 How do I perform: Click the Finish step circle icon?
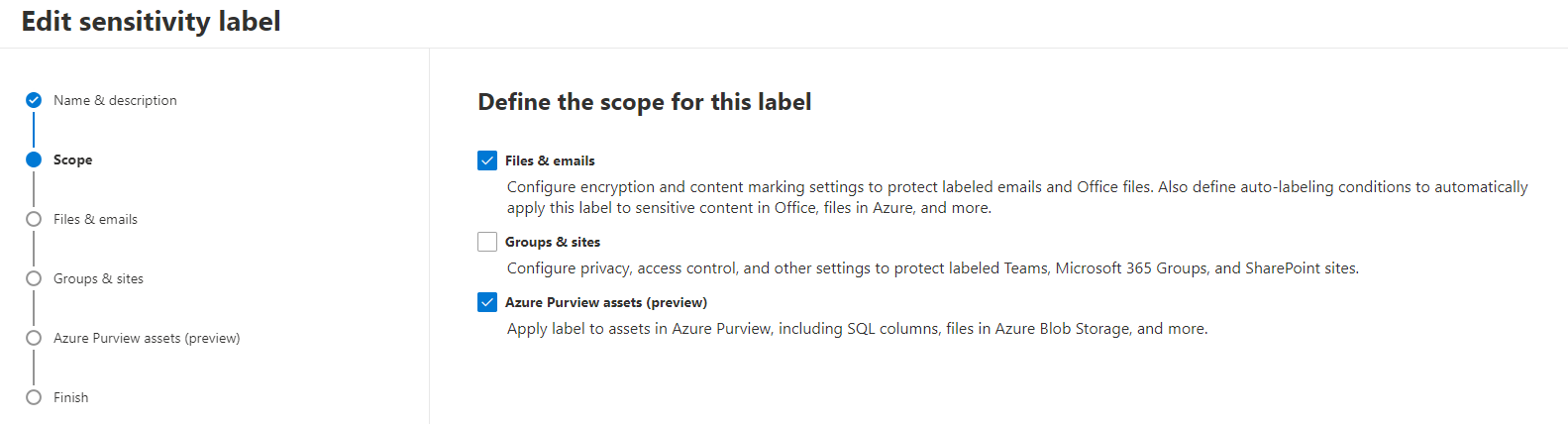[34, 397]
